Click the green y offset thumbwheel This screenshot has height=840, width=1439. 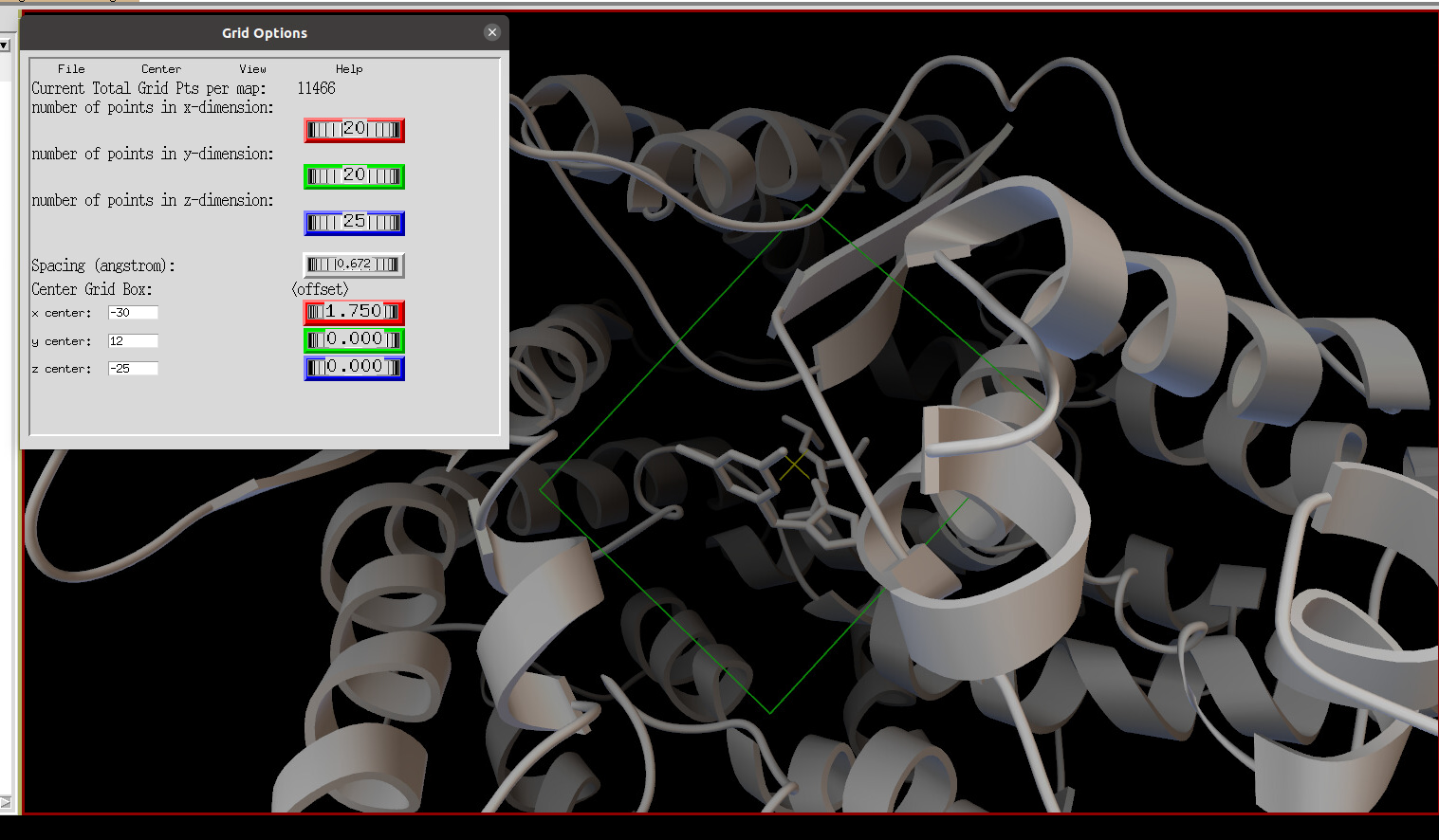[x=354, y=339]
